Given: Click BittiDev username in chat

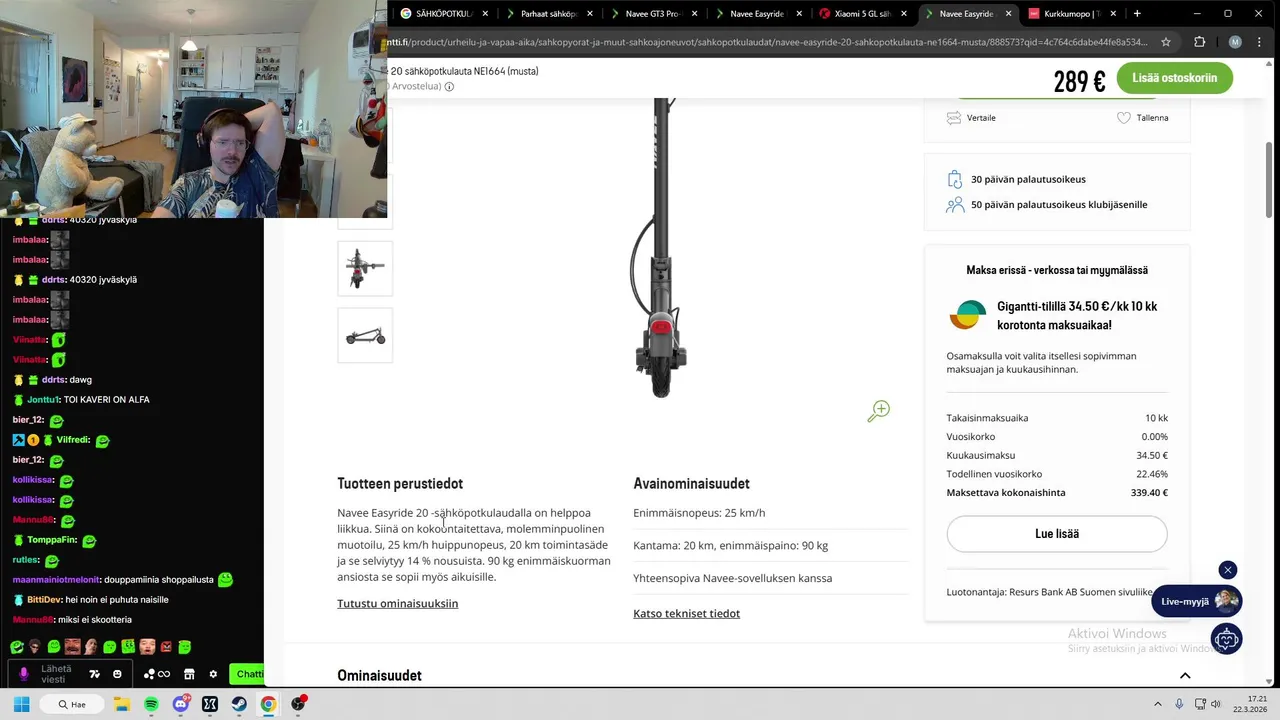Looking at the screenshot, I should coord(43,600).
